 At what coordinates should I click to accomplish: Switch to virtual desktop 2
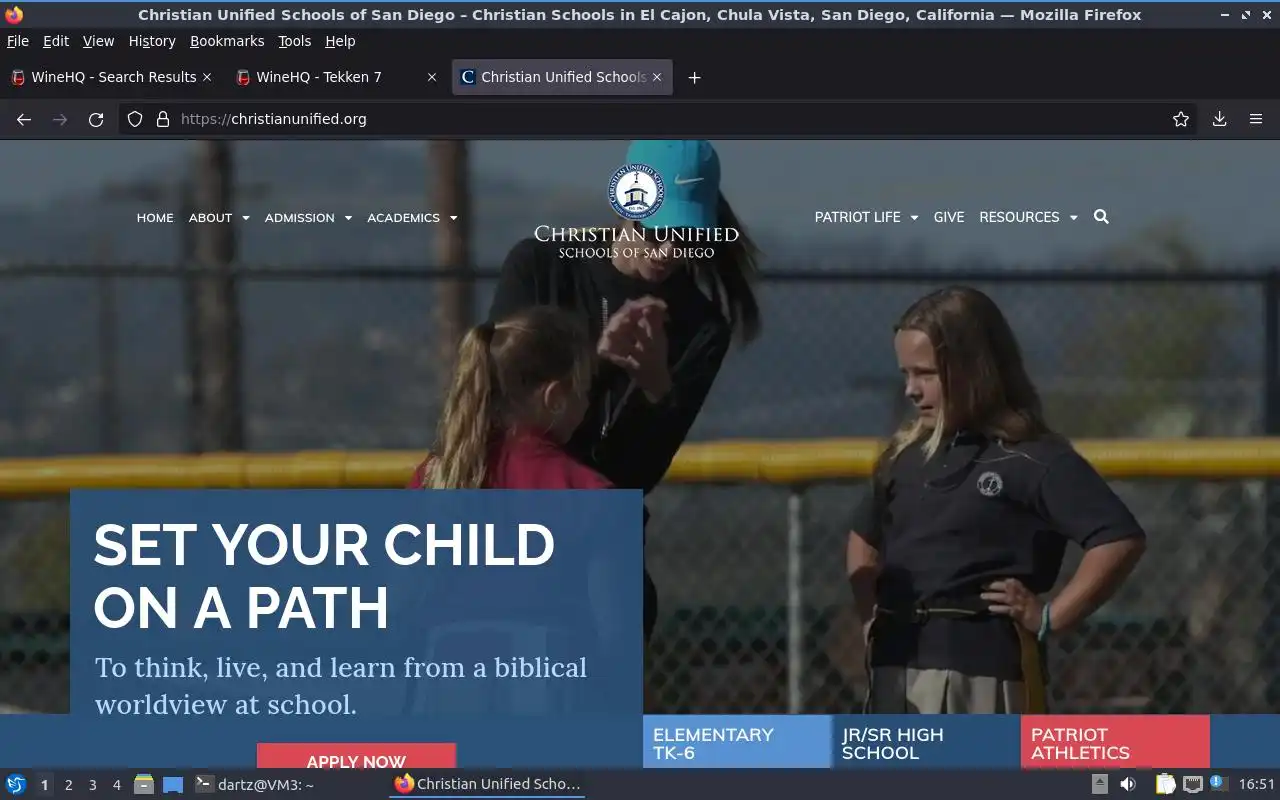pyautogui.click(x=68, y=785)
